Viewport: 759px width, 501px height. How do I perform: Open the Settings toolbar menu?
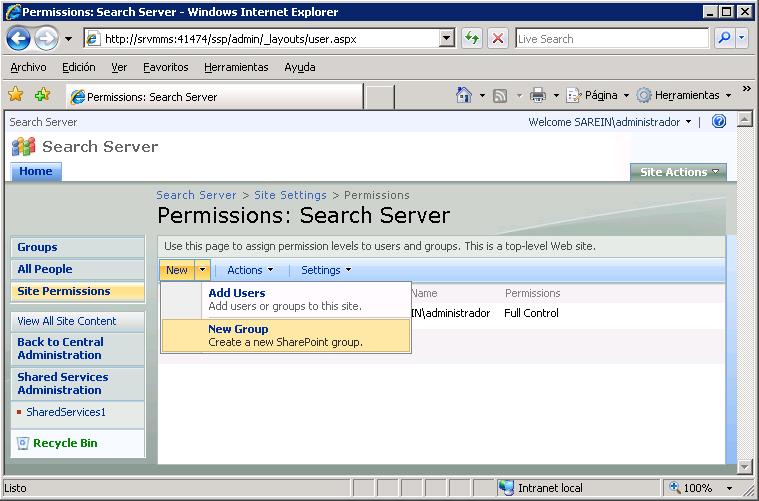tap(326, 270)
